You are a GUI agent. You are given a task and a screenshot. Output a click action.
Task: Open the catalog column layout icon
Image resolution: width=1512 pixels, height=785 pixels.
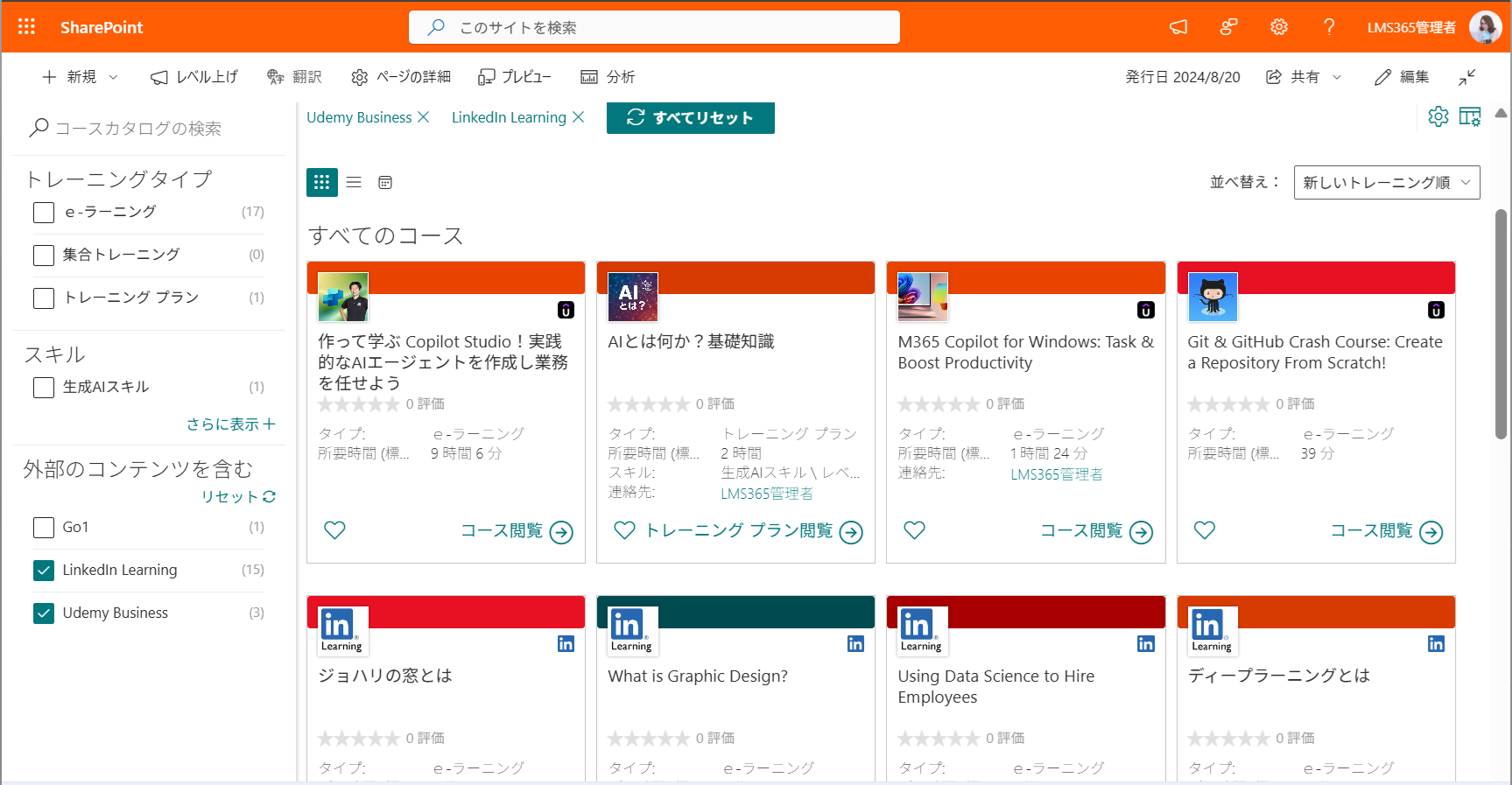1471,116
